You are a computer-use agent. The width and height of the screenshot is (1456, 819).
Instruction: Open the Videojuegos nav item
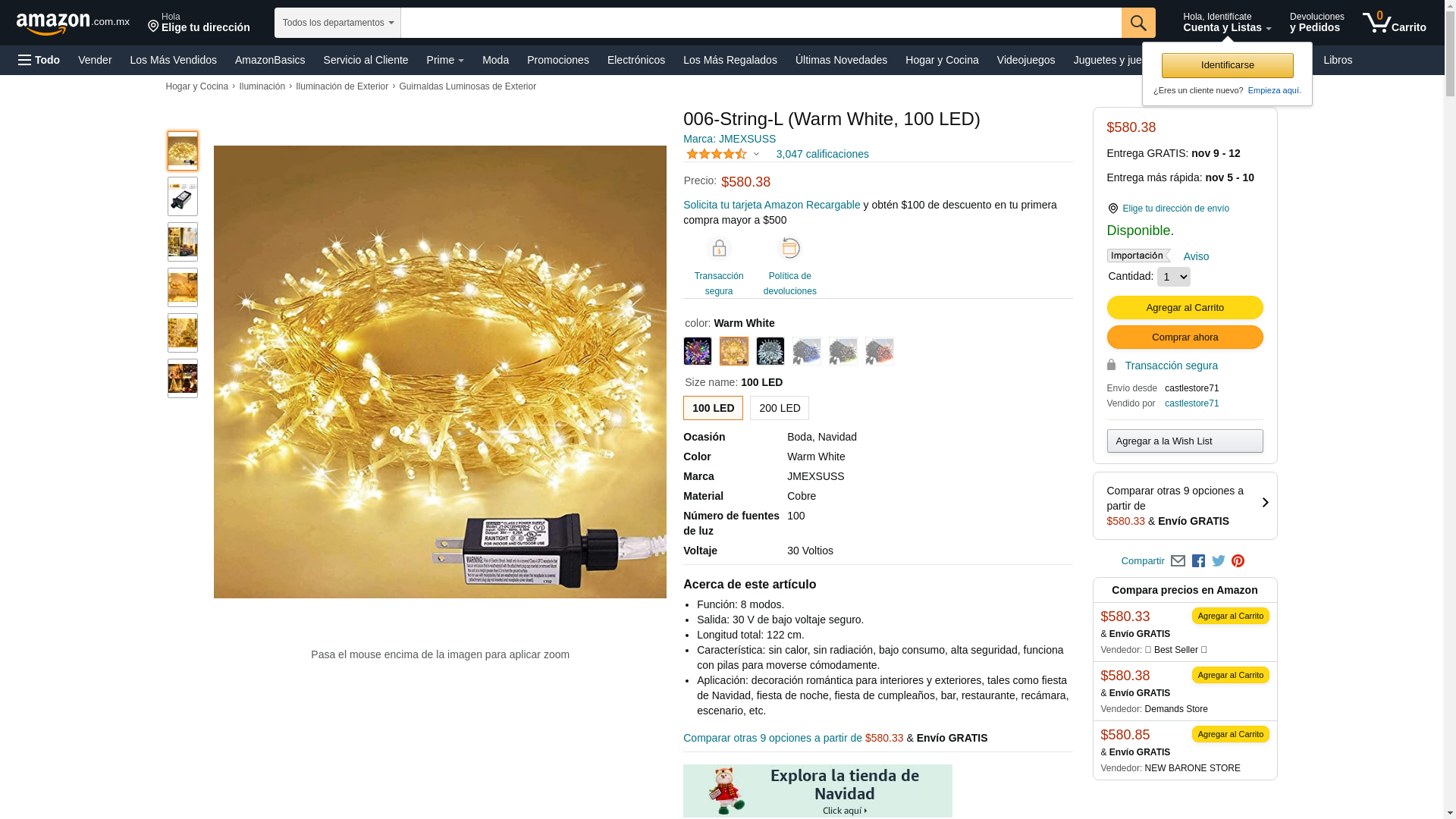click(x=1025, y=60)
